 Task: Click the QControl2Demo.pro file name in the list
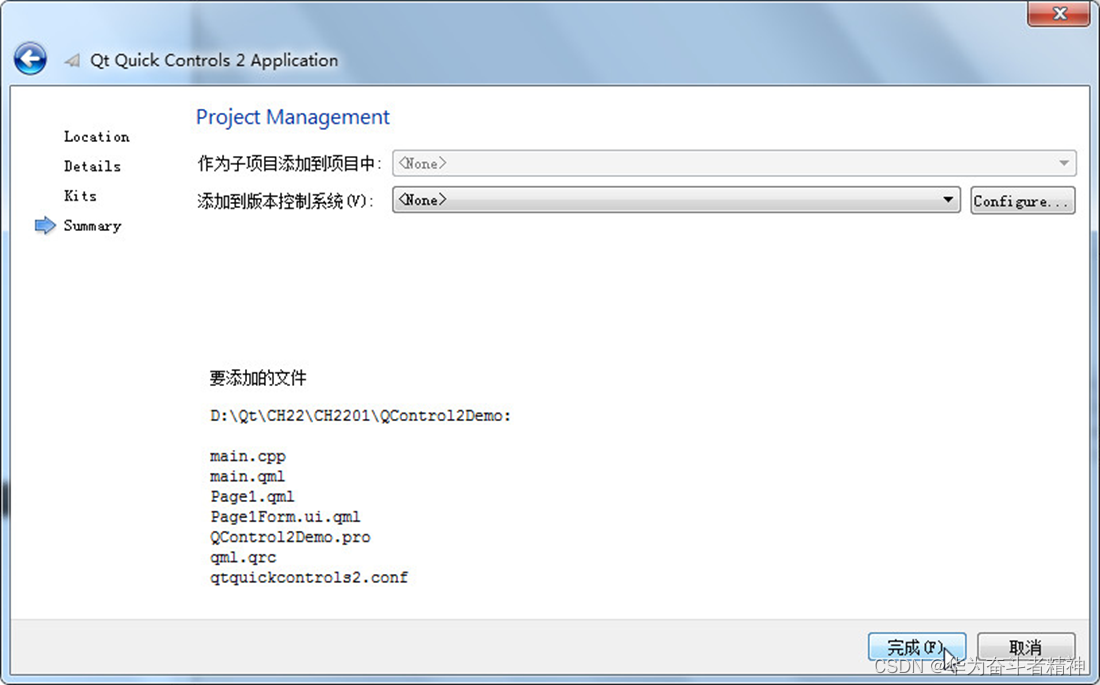point(289,537)
